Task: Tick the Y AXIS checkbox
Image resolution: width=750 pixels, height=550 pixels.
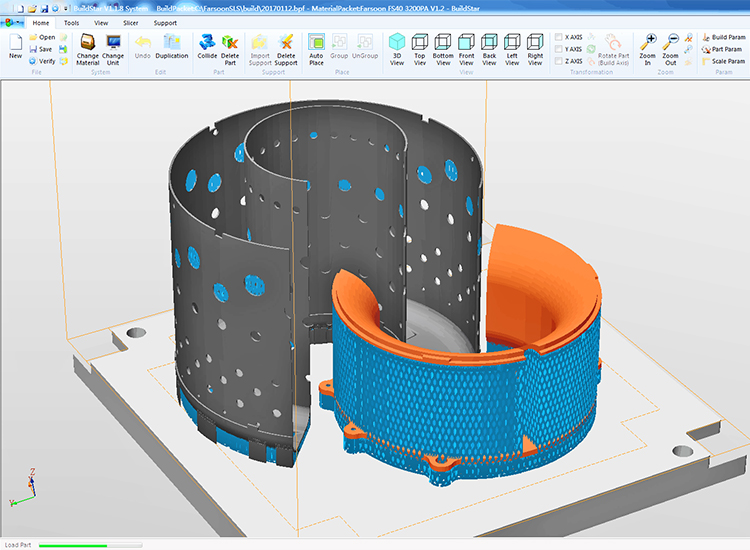Action: 559,49
